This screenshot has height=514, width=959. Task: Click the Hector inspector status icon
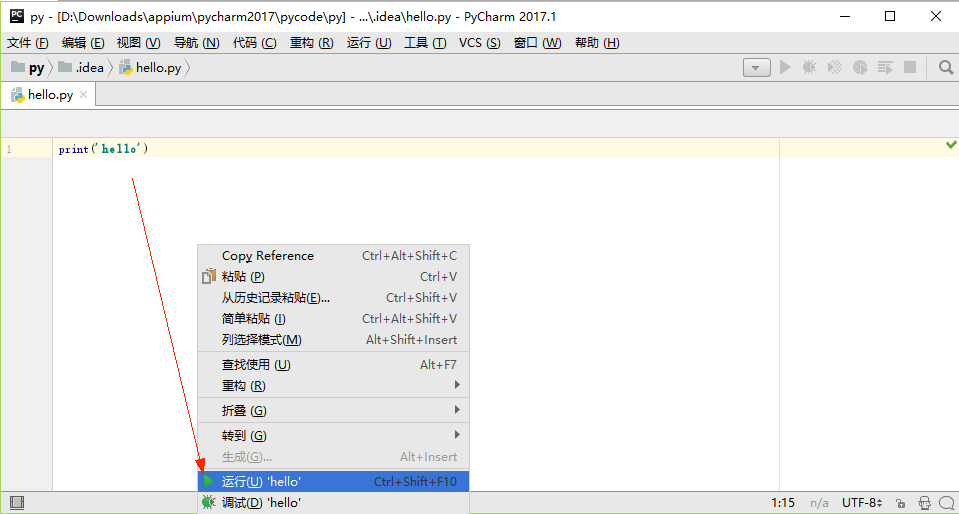point(925,503)
